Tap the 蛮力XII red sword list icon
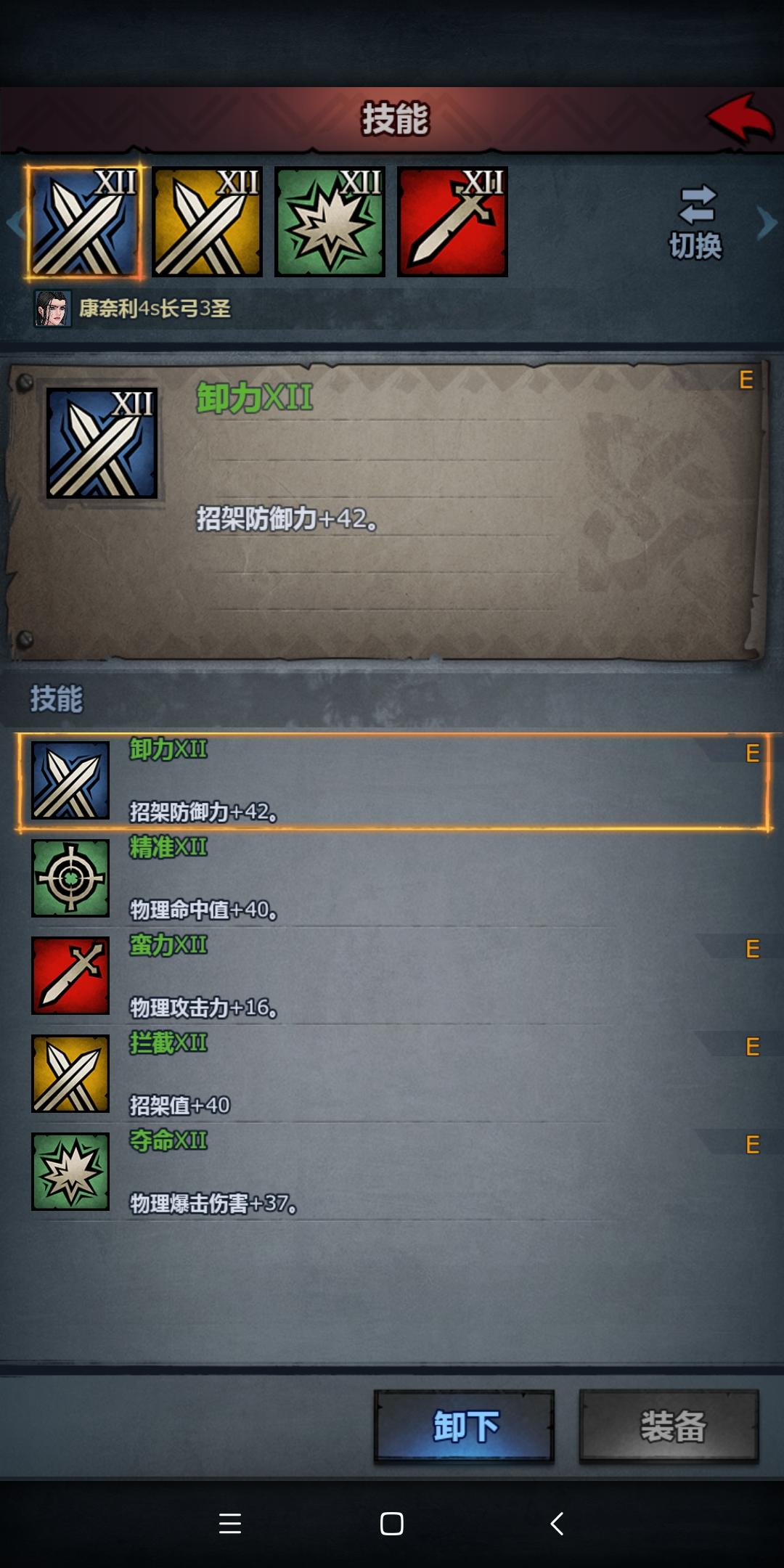Viewport: 784px width, 1568px height. coord(70,976)
